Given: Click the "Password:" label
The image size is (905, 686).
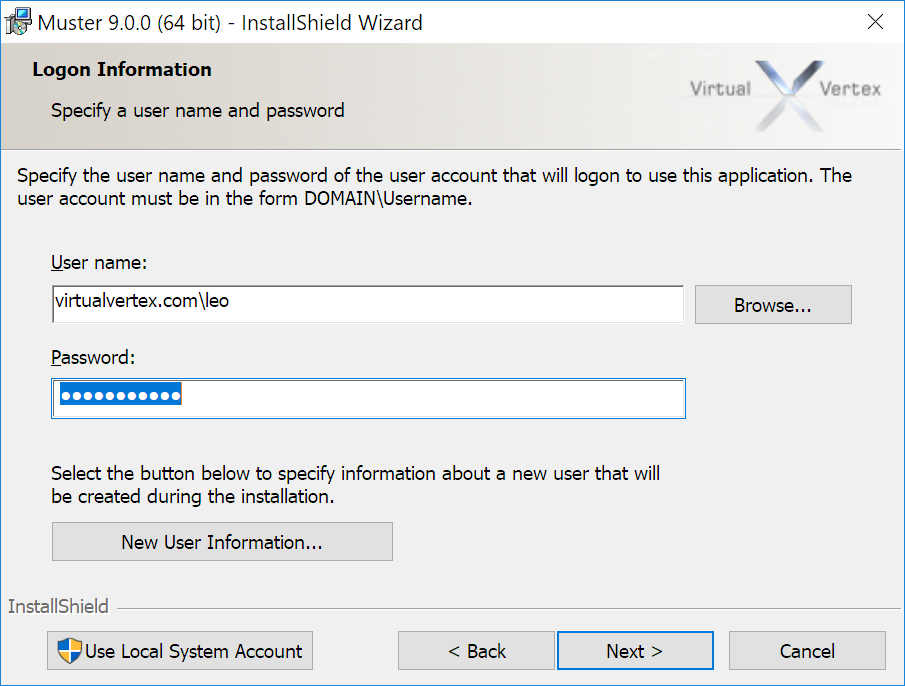Looking at the screenshot, I should click(92, 357).
